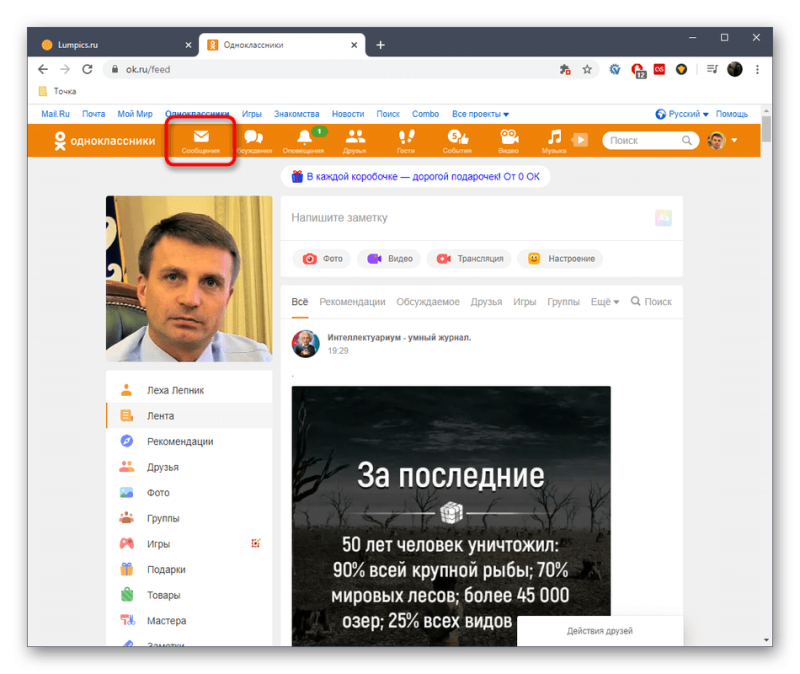Open the post image starting with За последние
Image resolution: width=800 pixels, height=674 pixels.
coord(451,516)
